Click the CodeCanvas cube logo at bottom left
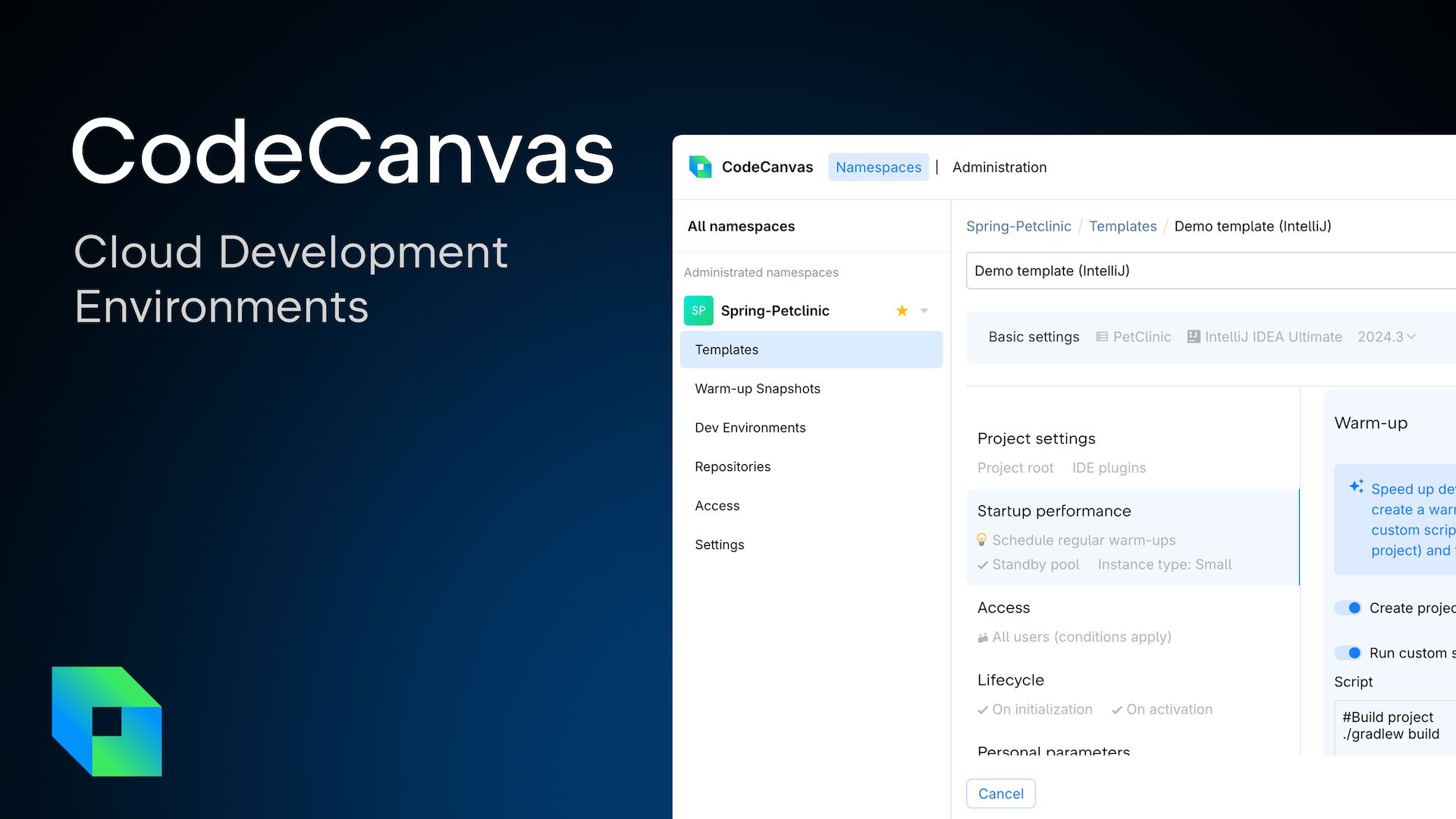The image size is (1456, 819). pos(106,720)
